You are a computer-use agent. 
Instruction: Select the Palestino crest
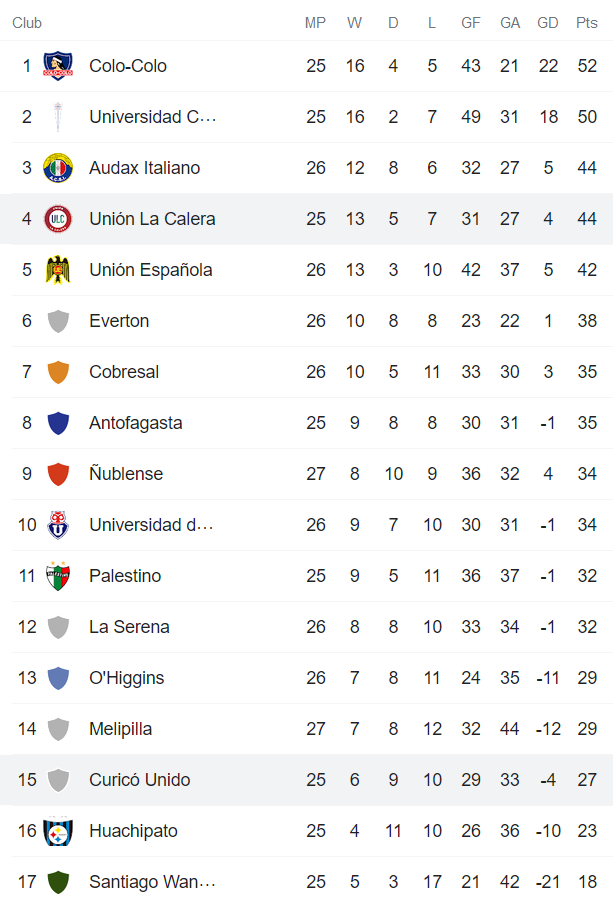point(58,575)
